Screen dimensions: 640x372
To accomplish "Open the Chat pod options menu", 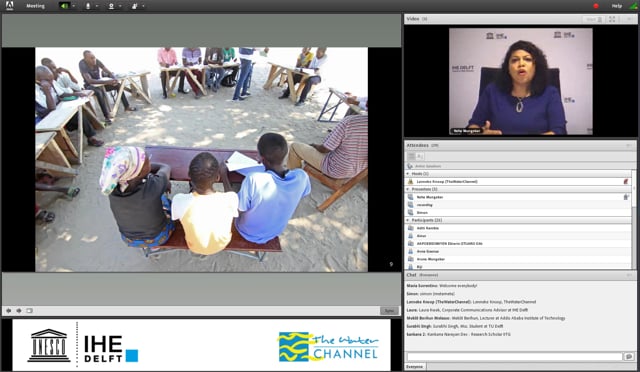I will point(629,275).
